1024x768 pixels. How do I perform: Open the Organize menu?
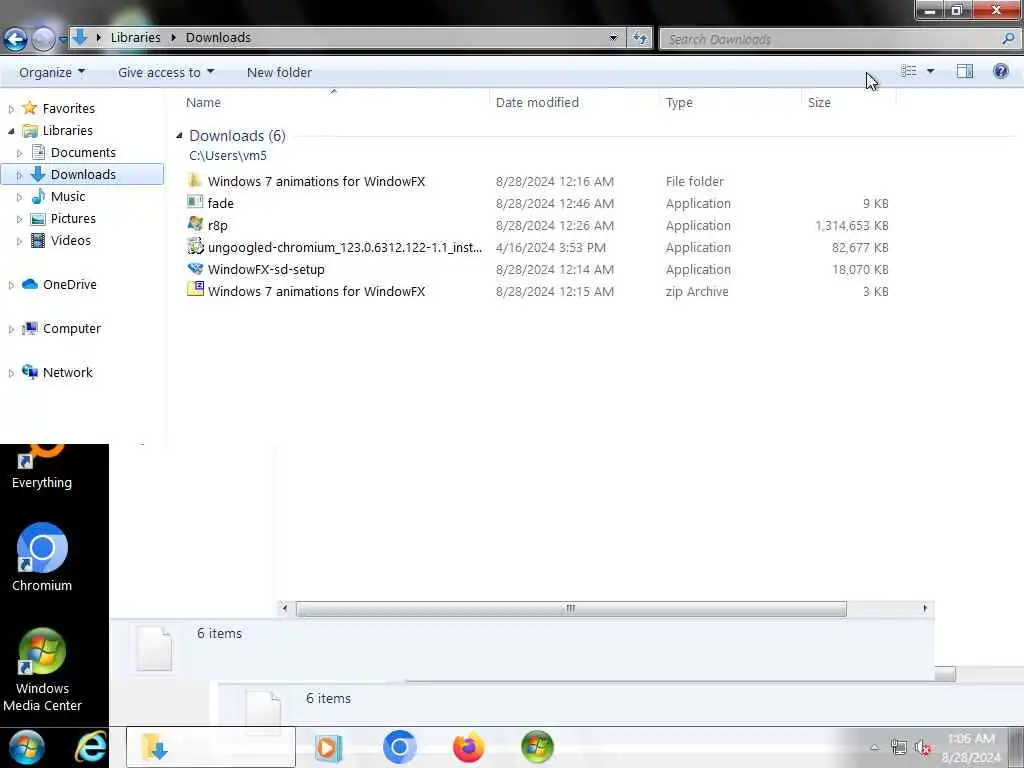[x=52, y=72]
